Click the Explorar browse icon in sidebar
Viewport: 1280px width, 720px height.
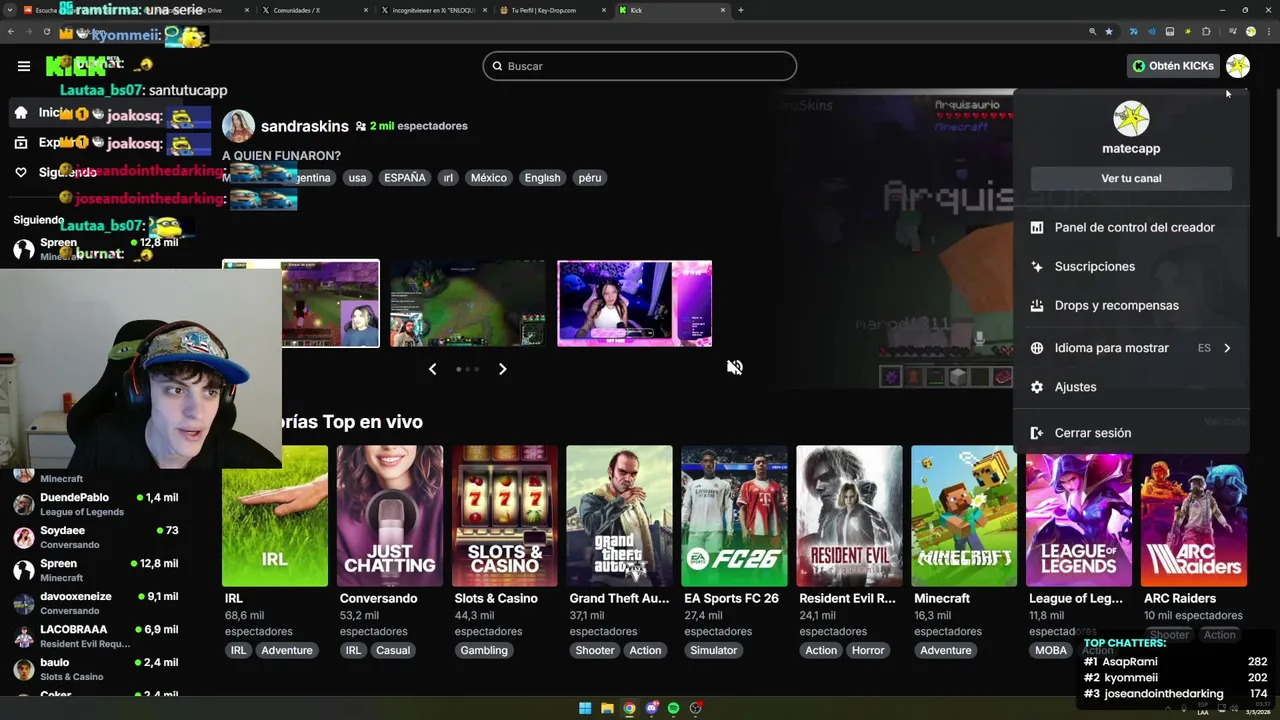21,143
